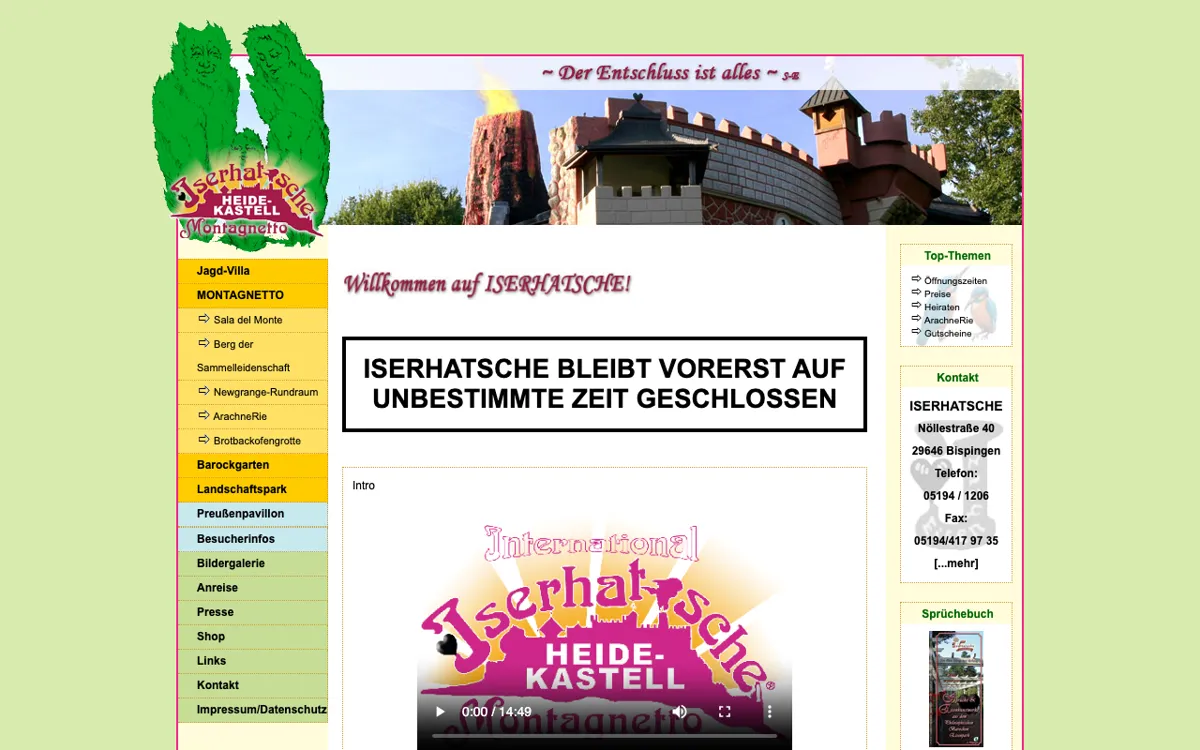Image resolution: width=1200 pixels, height=750 pixels.
Task: Select Barockgarten menu item
Action: click(x=252, y=465)
